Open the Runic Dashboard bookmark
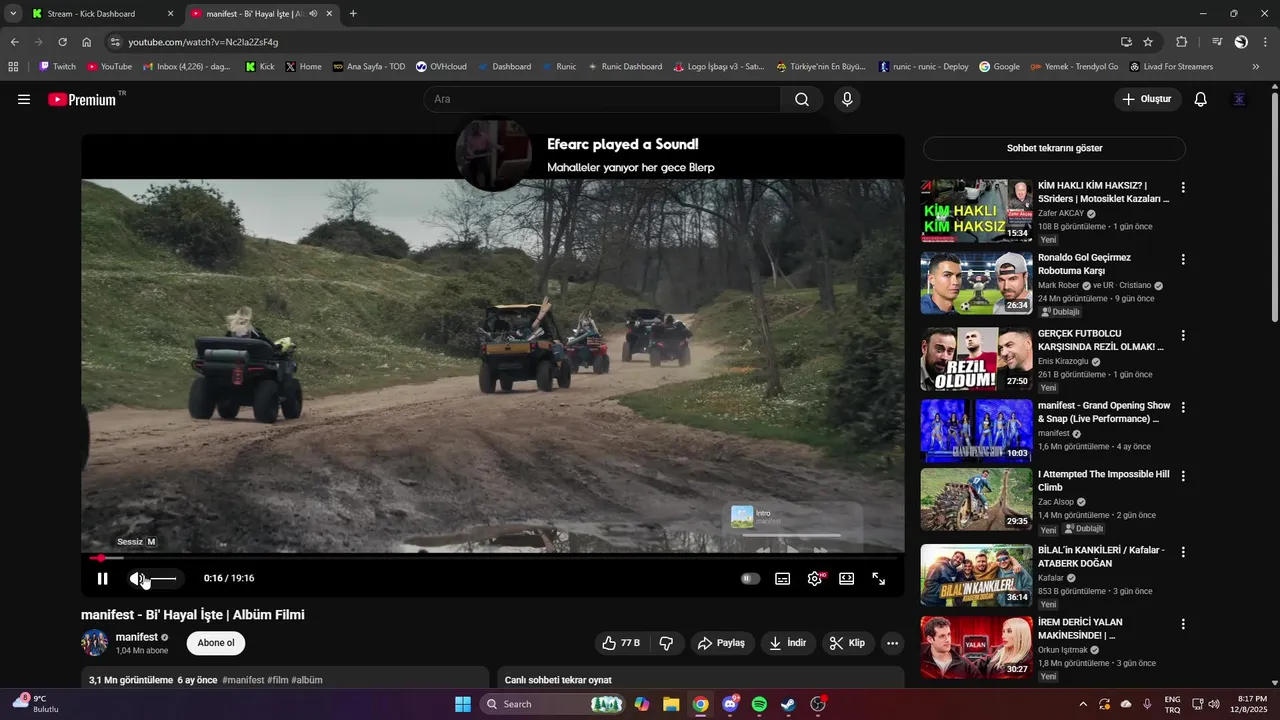The width and height of the screenshot is (1280, 720). click(625, 67)
